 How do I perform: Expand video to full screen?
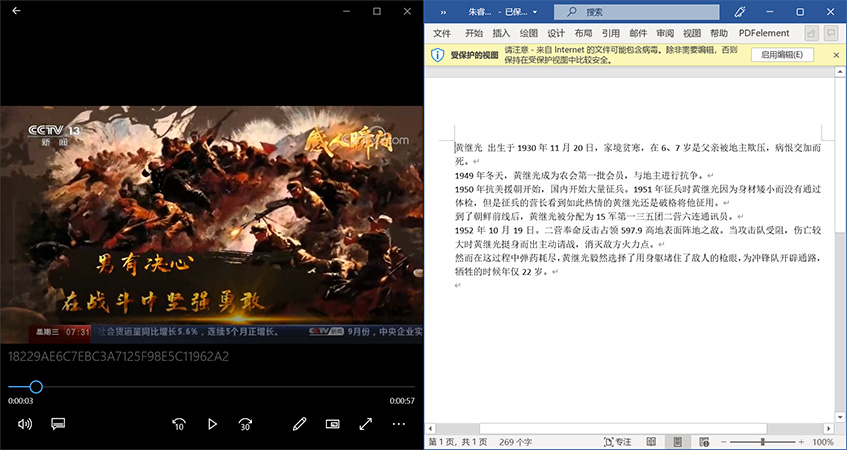pyautogui.click(x=366, y=424)
